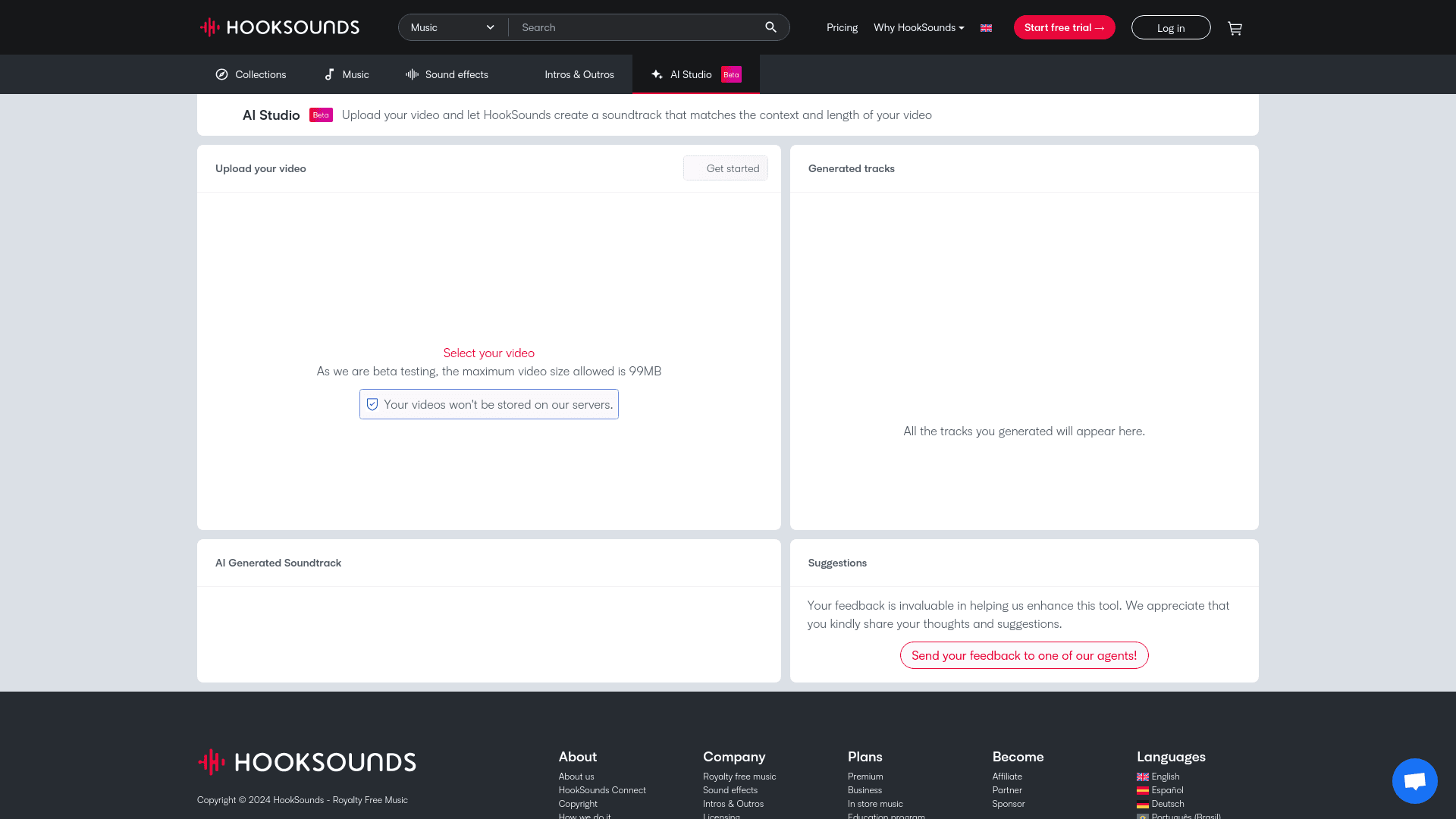Open the chat bubble in bottom corner

click(x=1414, y=780)
